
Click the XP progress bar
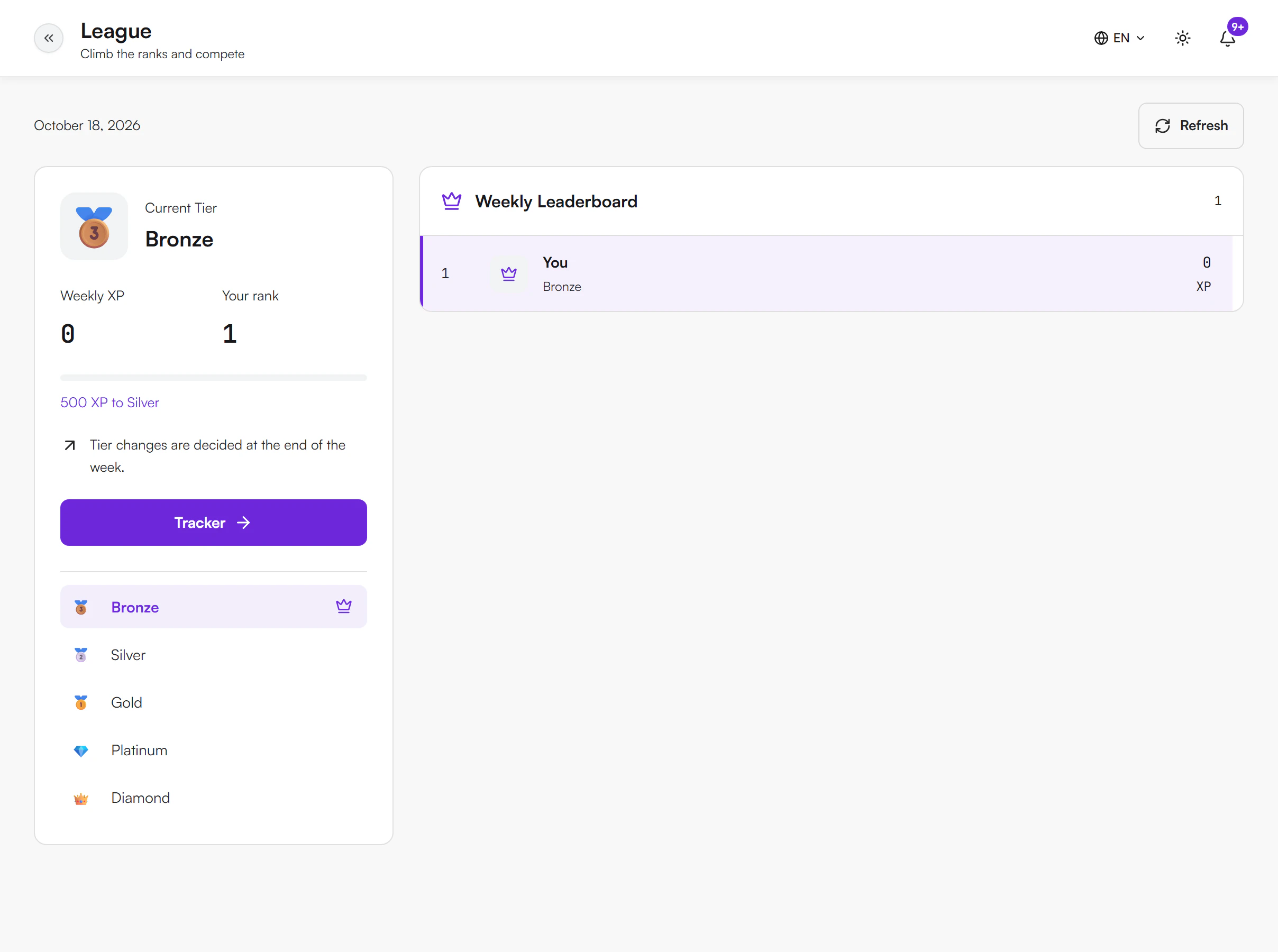point(213,378)
